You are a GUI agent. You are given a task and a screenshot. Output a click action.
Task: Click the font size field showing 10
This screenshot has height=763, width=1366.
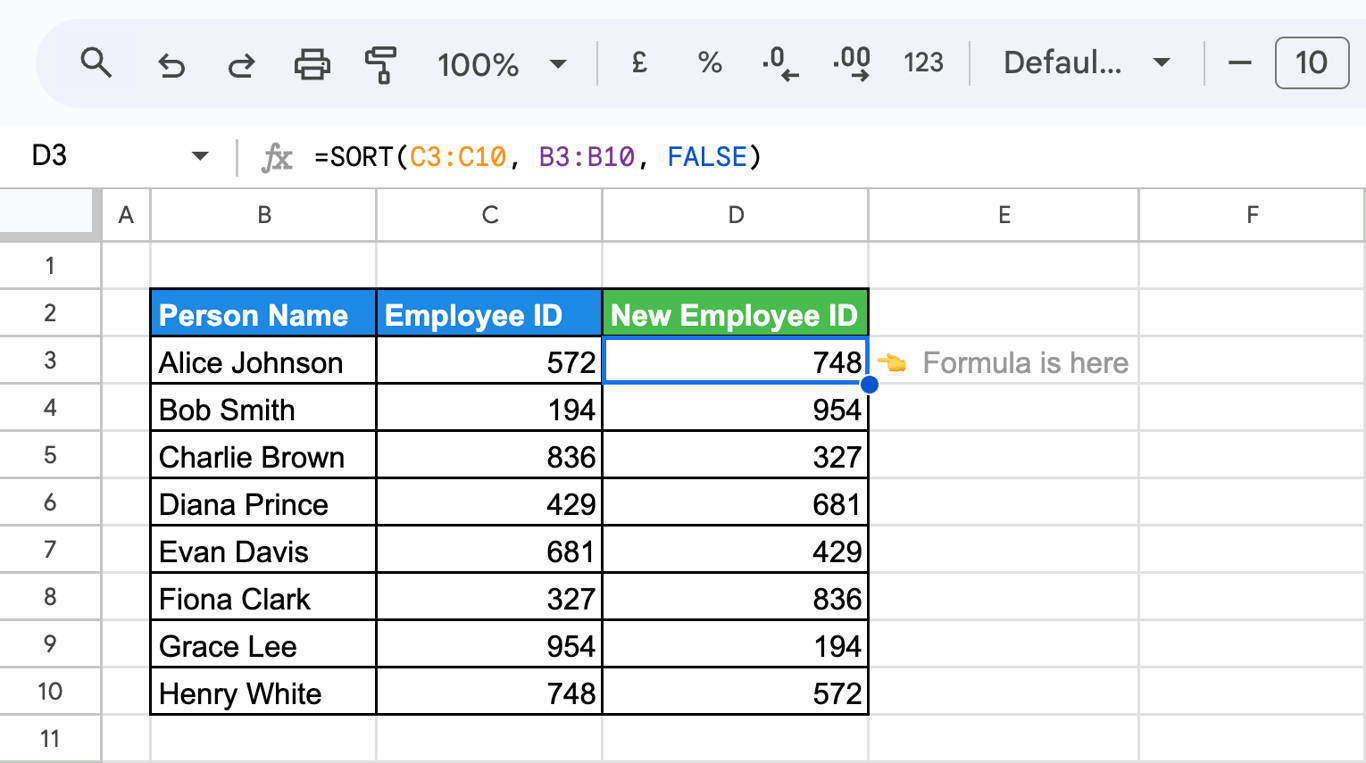pos(1312,63)
